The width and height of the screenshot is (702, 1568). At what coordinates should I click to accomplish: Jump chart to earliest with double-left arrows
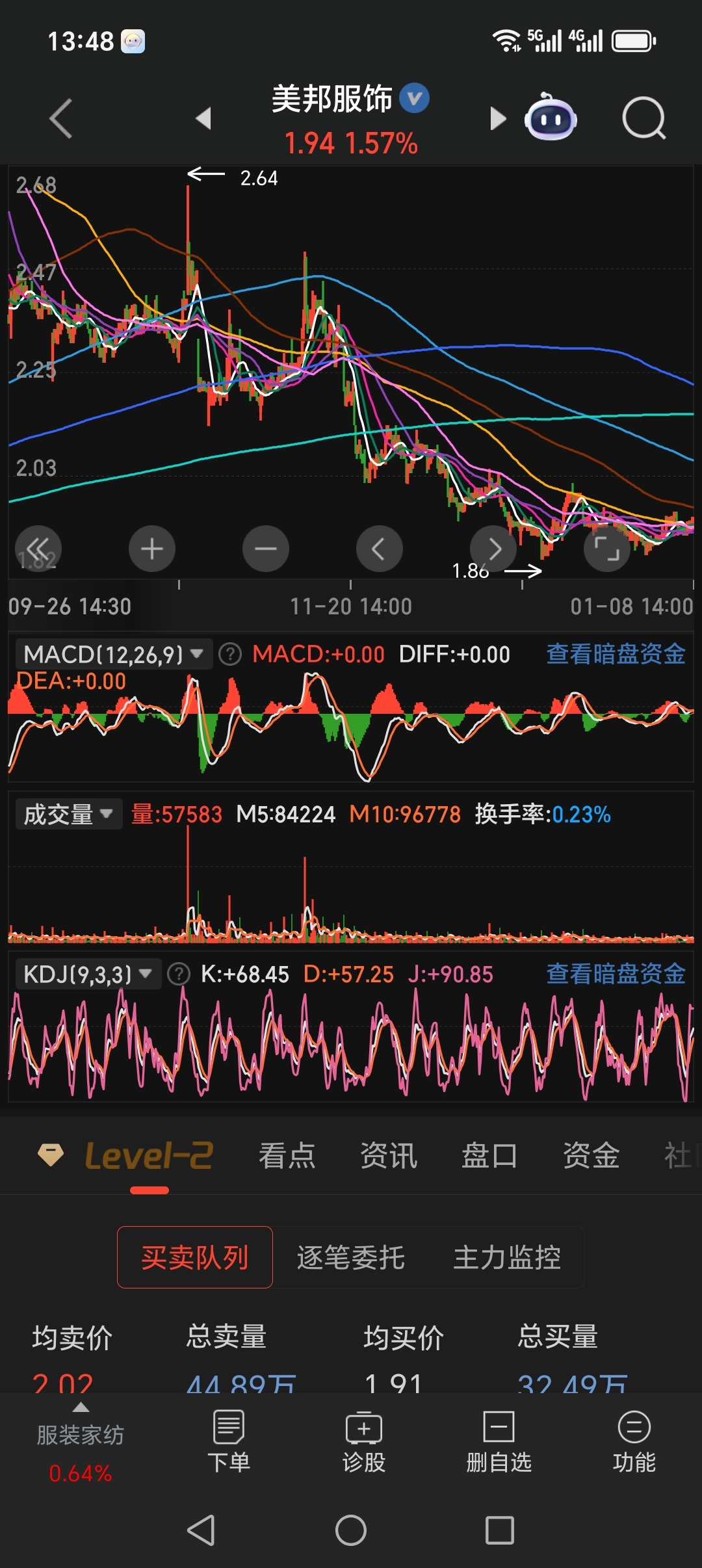(38, 549)
